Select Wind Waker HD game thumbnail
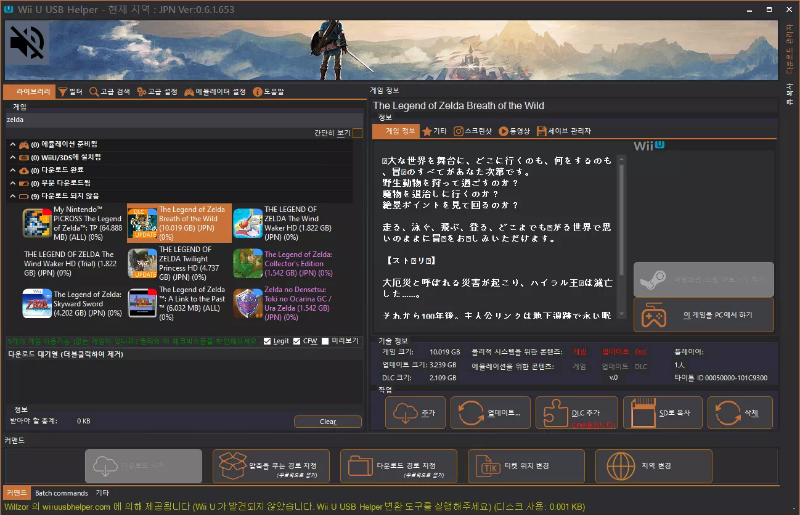Image resolution: width=800 pixels, height=515 pixels. point(247,223)
